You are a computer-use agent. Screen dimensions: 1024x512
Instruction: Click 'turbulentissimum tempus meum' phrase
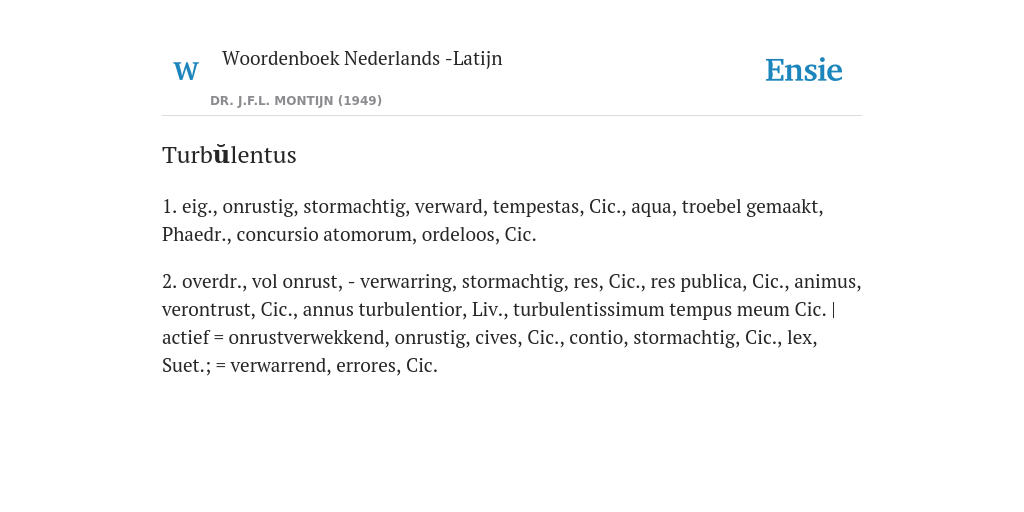click(x=651, y=309)
